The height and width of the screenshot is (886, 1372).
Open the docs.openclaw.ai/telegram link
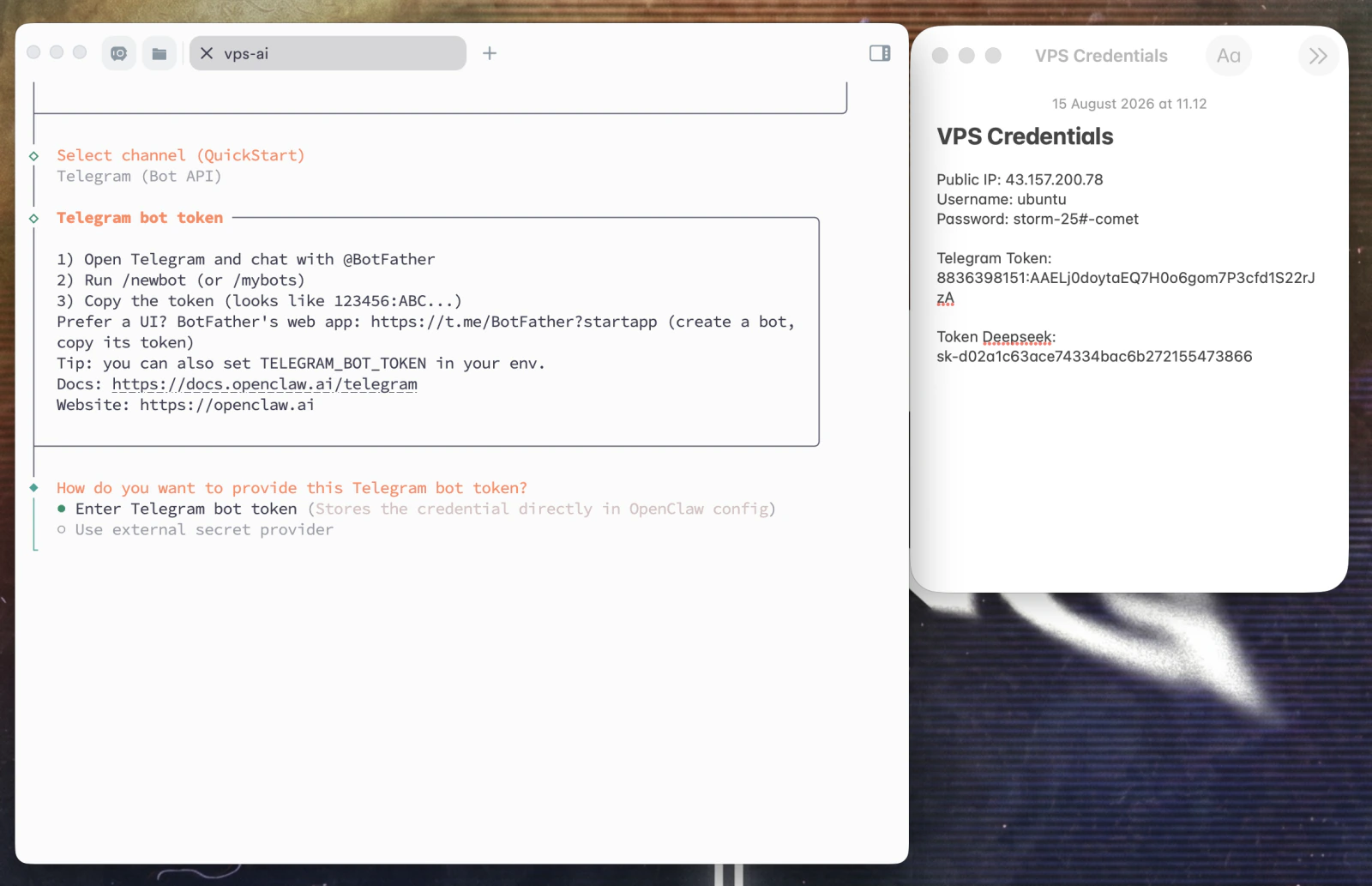264,384
